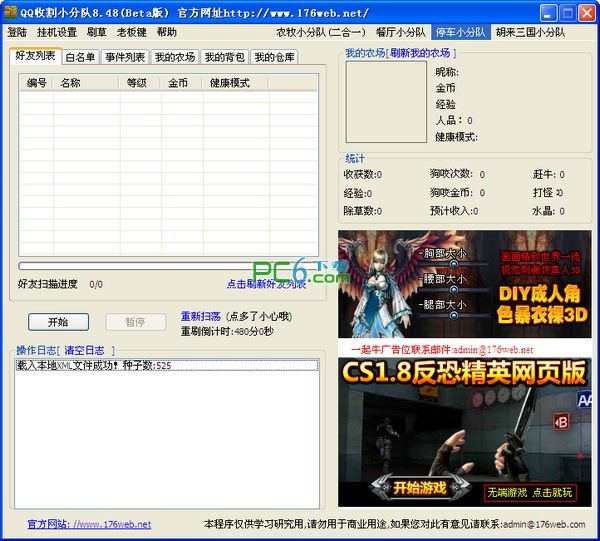Viewport: 600px width, 541px height.
Task: Click the DIY成人角色 3D game ad banner
Action: point(465,284)
